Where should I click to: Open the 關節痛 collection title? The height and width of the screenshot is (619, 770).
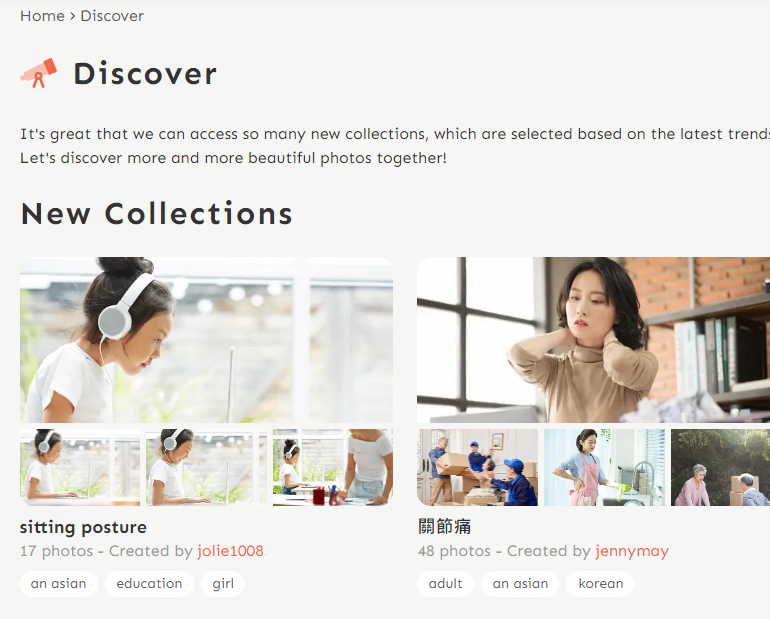coord(444,526)
